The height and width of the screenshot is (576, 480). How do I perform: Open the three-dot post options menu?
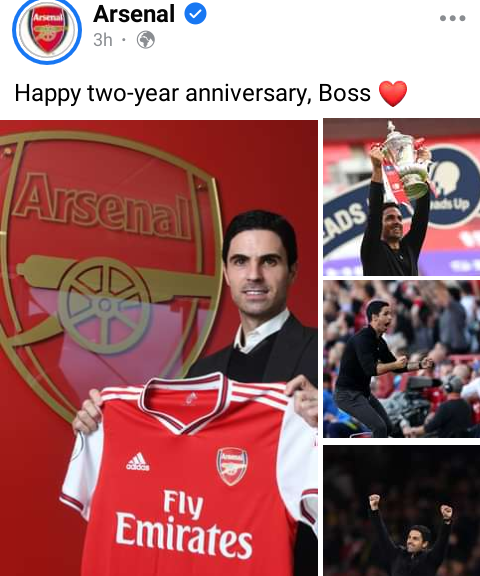point(452,18)
